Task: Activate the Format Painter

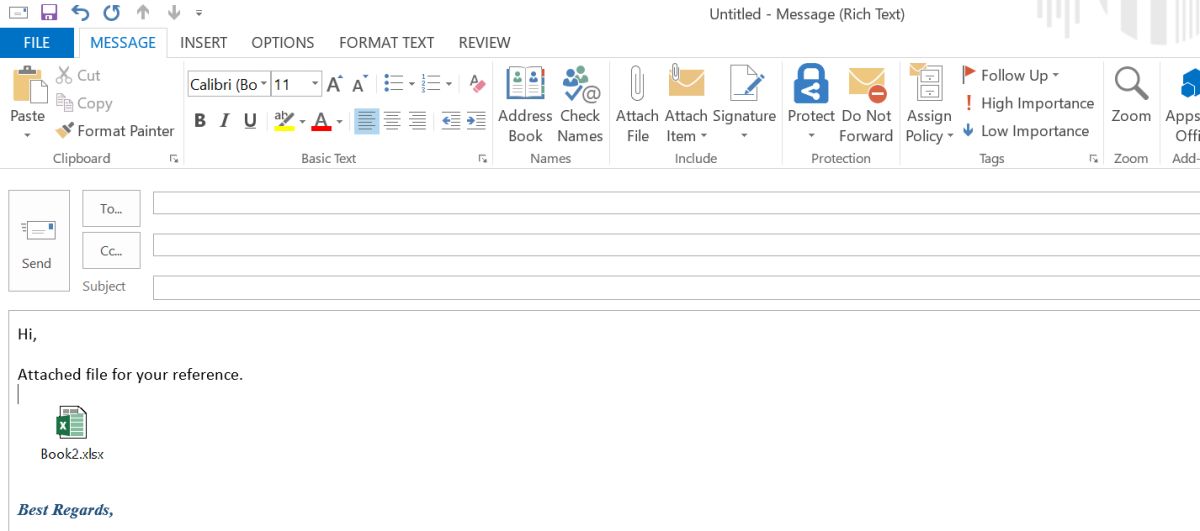Action: 115,131
